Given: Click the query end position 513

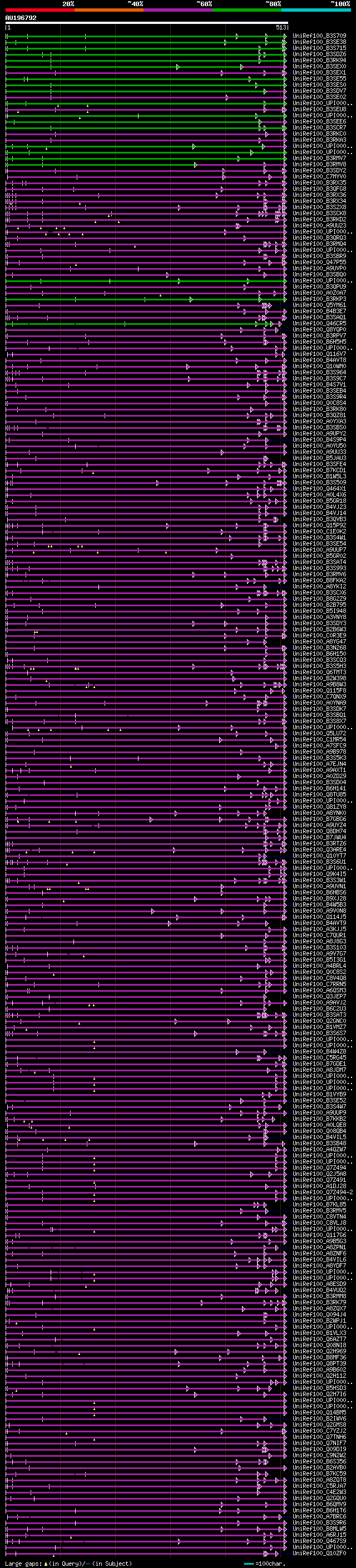Looking at the screenshot, I should (x=280, y=27).
